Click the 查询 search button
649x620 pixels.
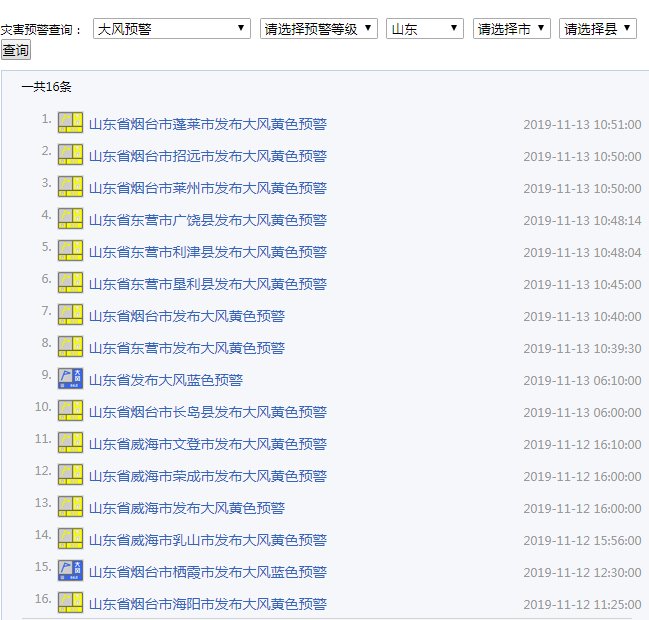click(x=16, y=50)
